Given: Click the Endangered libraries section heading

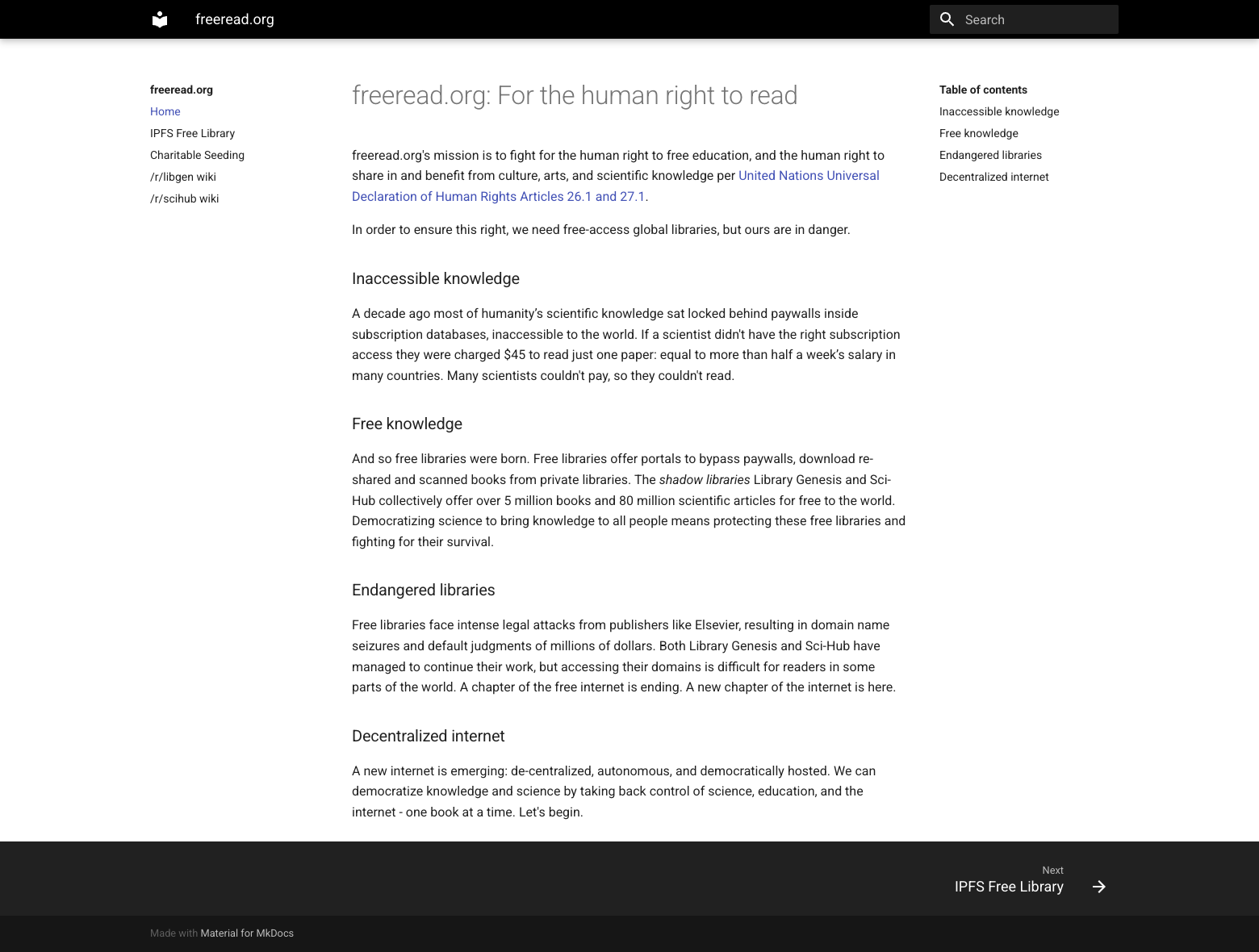Looking at the screenshot, I should point(423,590).
